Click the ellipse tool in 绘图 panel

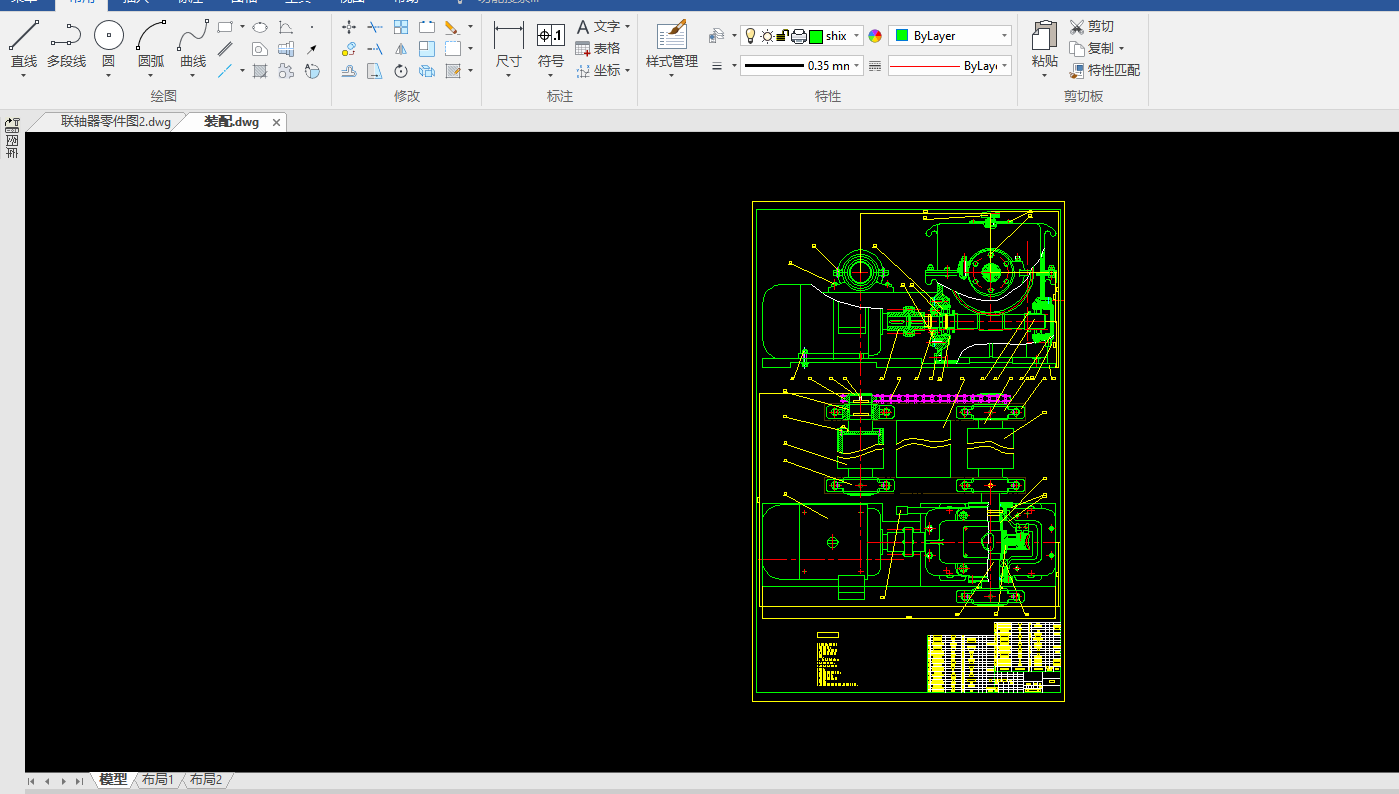coord(260,28)
